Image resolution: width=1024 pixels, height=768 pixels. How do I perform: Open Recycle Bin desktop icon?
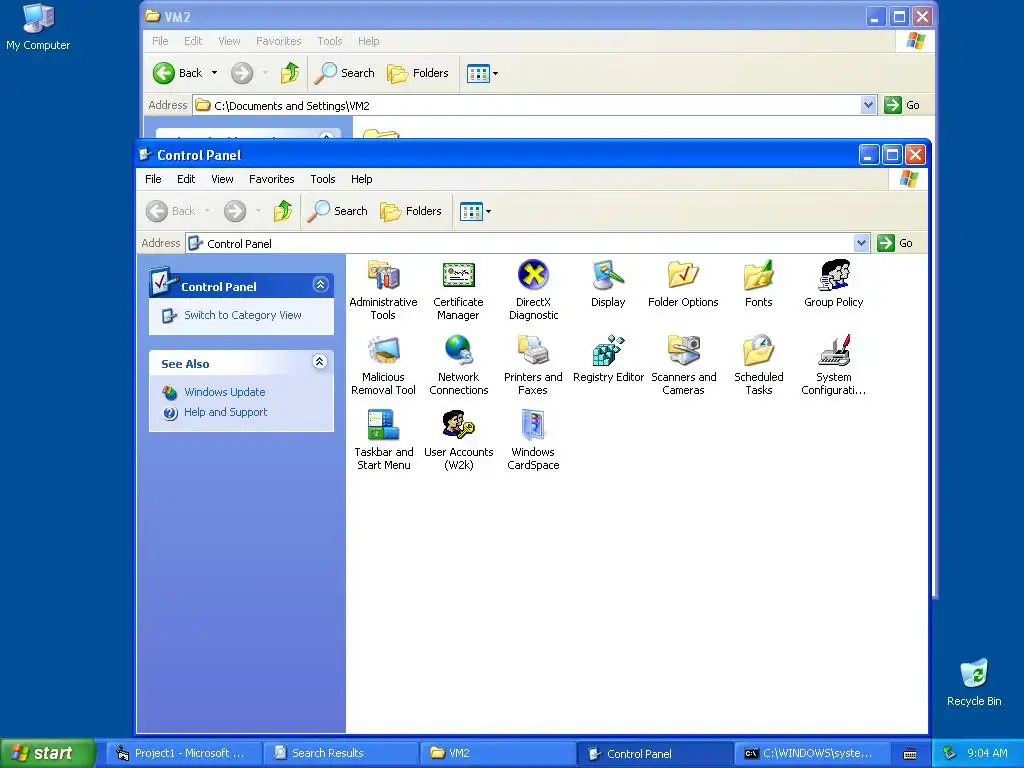point(974,683)
